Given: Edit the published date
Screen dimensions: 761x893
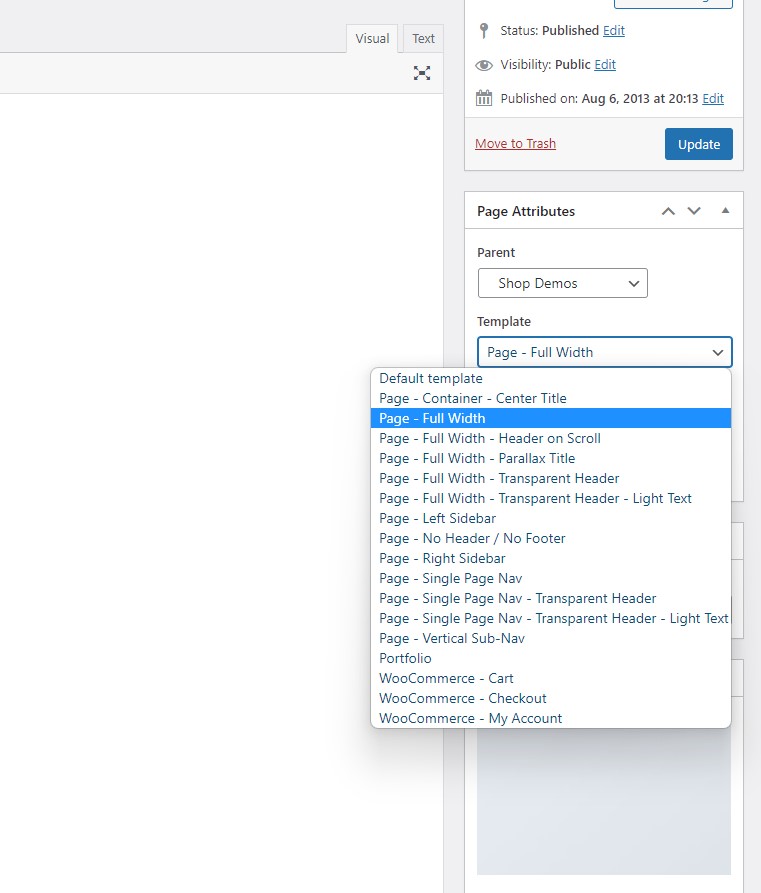Looking at the screenshot, I should pos(713,99).
